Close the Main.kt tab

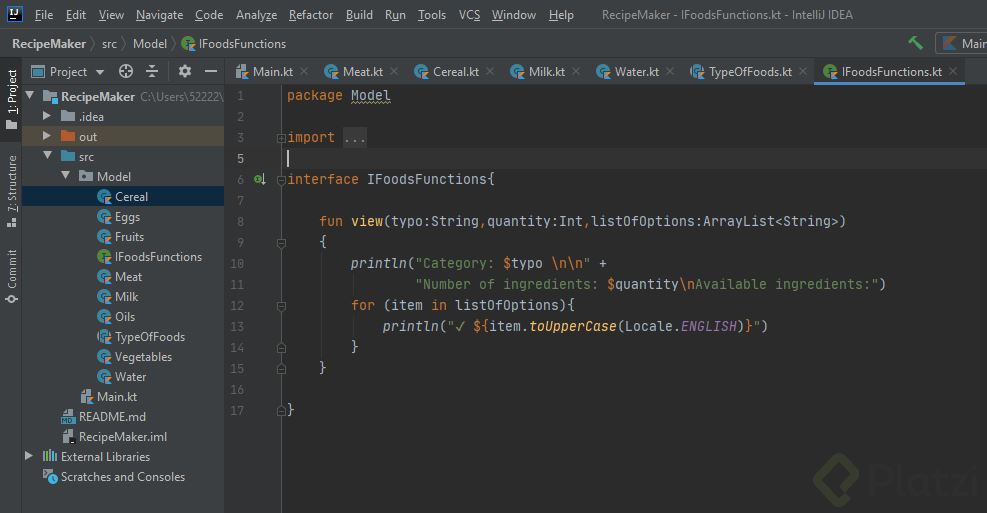coord(304,72)
